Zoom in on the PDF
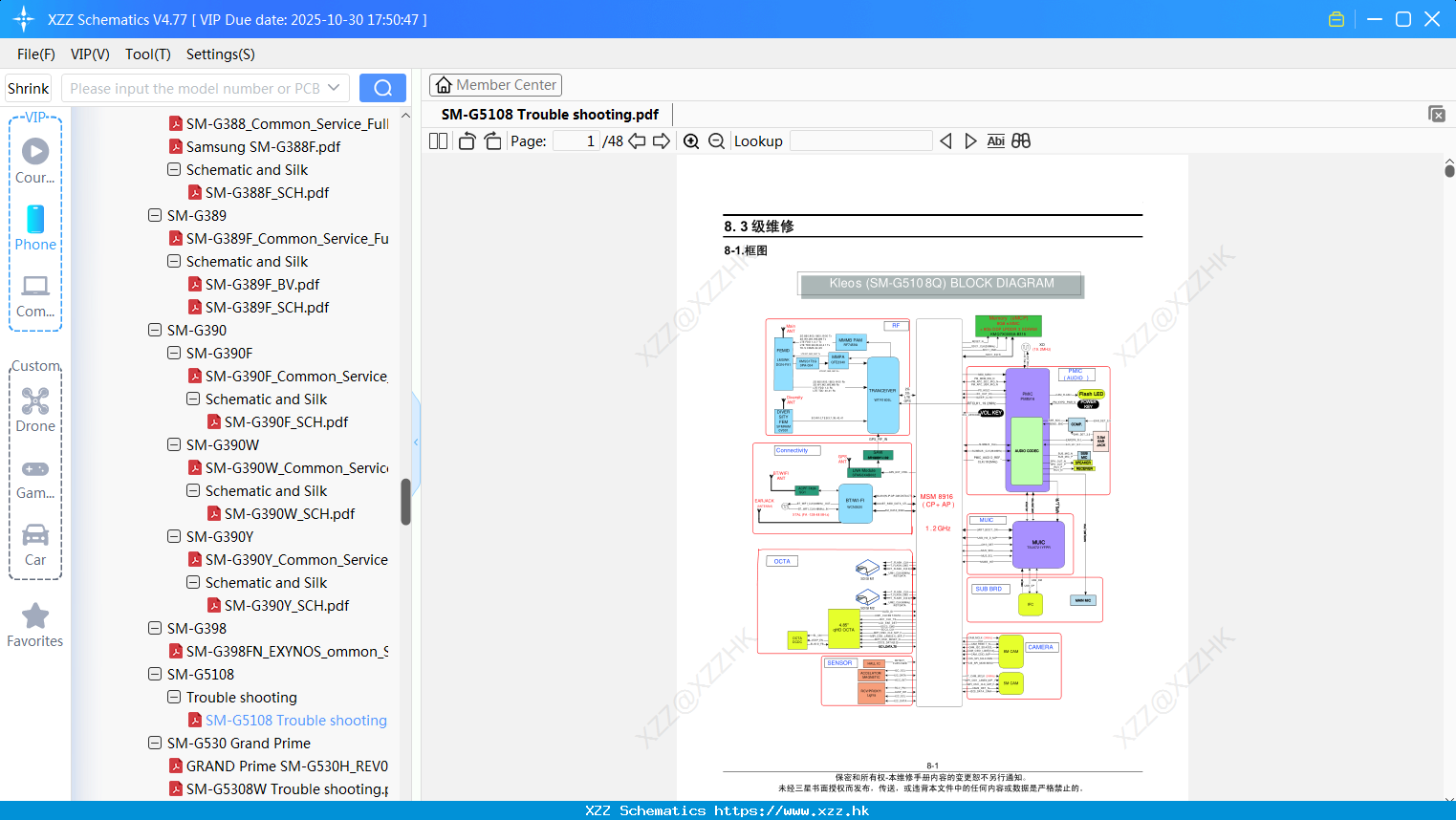The height and width of the screenshot is (820, 1456). pyautogui.click(x=691, y=141)
